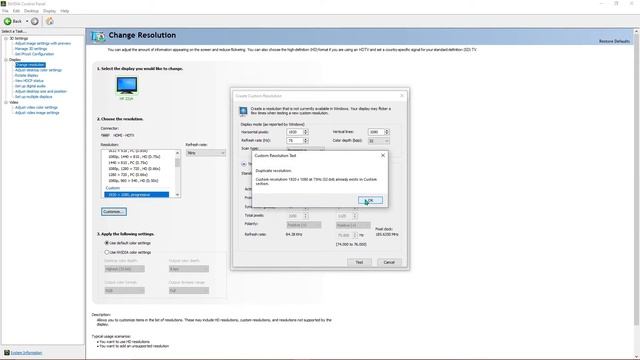
Task: Open the Output dynamic range dropdown
Action: pyautogui.click(x=189, y=291)
